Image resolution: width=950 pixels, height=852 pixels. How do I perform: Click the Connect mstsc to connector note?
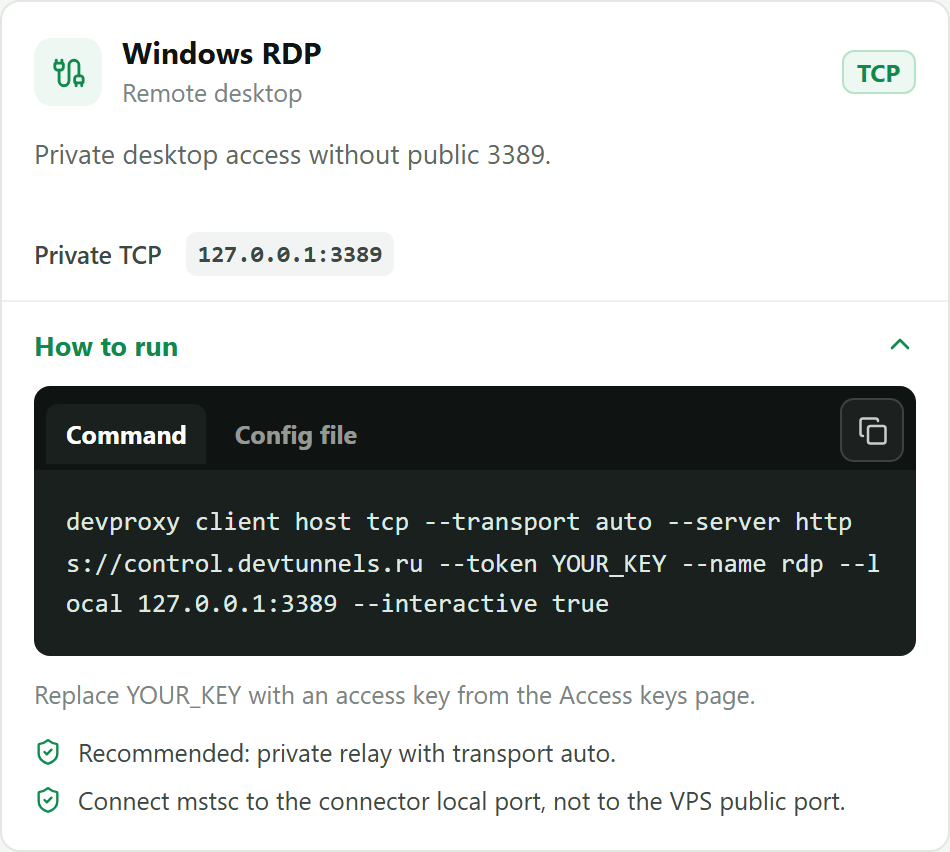point(462,801)
